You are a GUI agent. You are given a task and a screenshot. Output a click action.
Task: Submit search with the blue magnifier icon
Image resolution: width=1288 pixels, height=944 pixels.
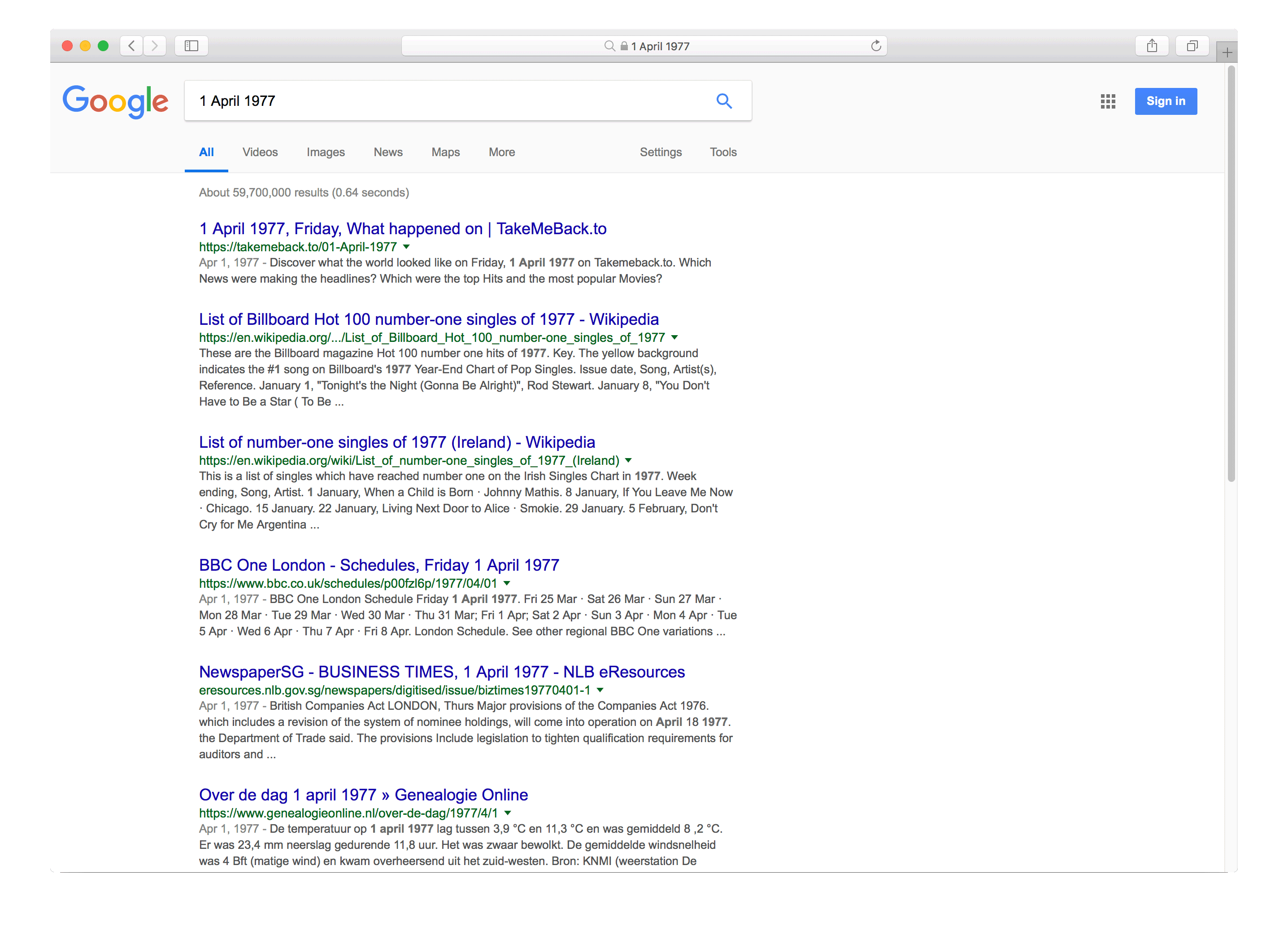[x=724, y=101]
